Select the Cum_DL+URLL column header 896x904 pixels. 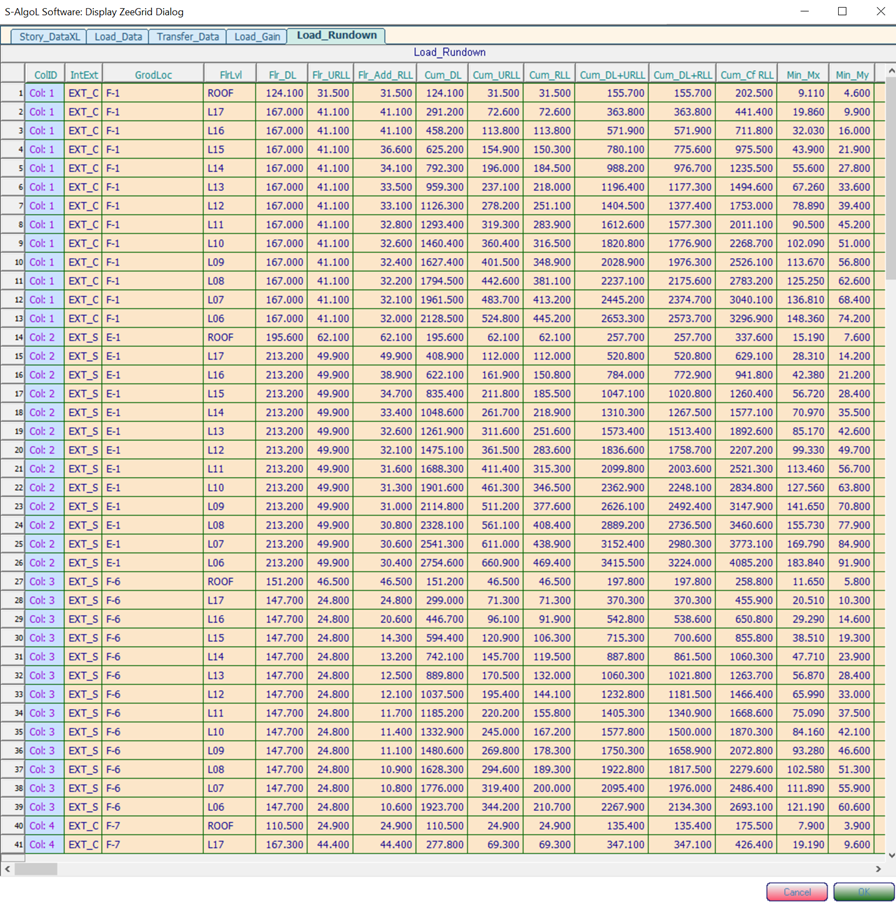coord(612,74)
